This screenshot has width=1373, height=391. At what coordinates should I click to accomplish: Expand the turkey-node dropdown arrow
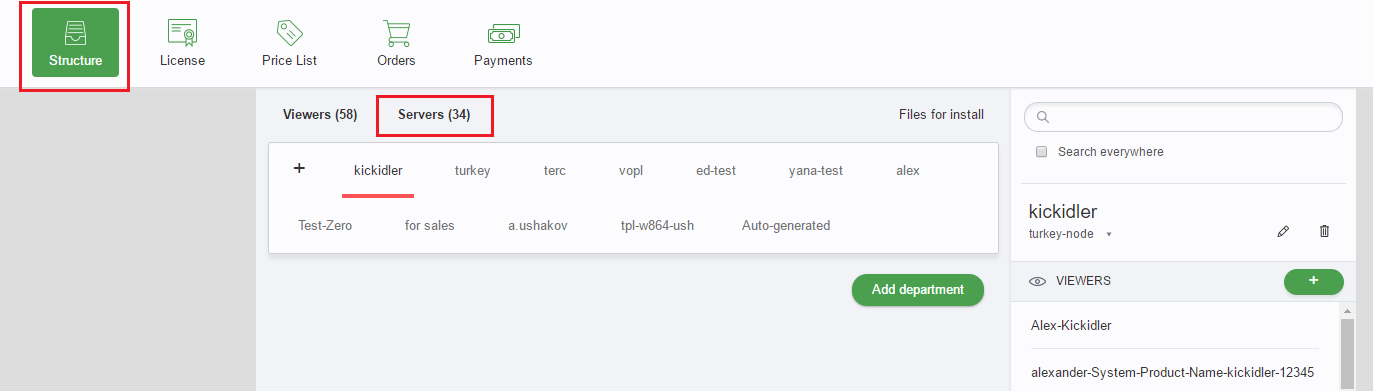(1109, 234)
